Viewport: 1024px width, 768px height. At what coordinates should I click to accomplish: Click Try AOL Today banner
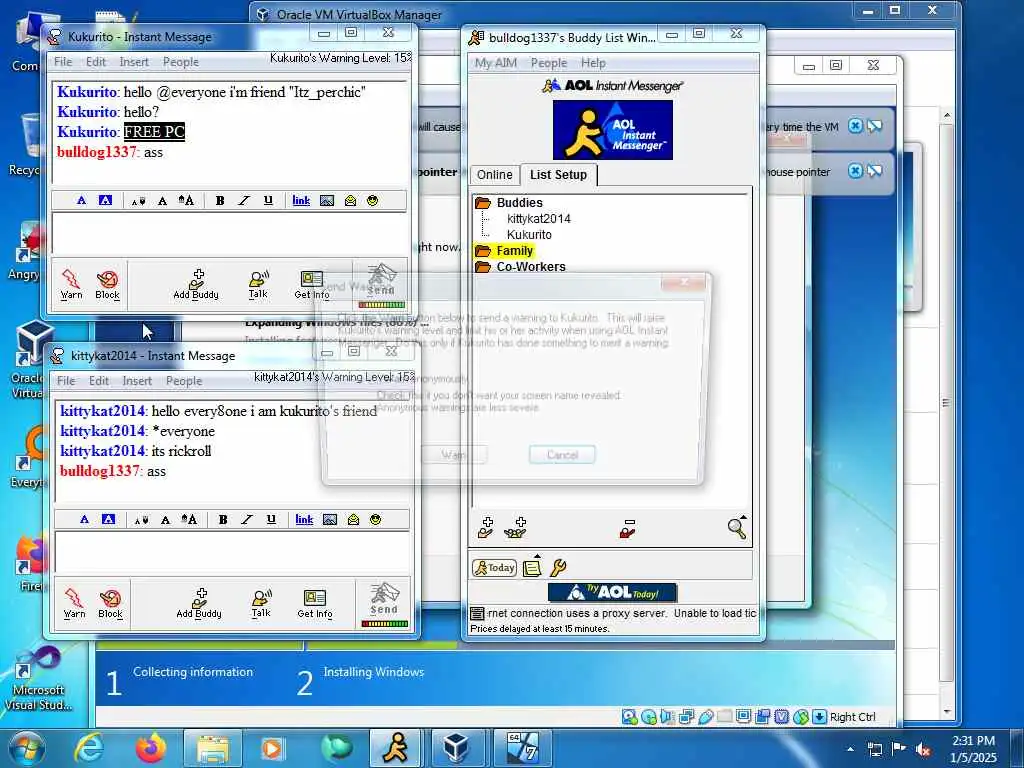(x=613, y=592)
